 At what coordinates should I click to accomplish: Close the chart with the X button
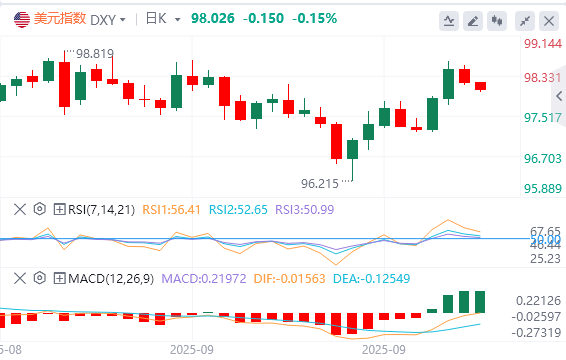[x=549, y=21]
